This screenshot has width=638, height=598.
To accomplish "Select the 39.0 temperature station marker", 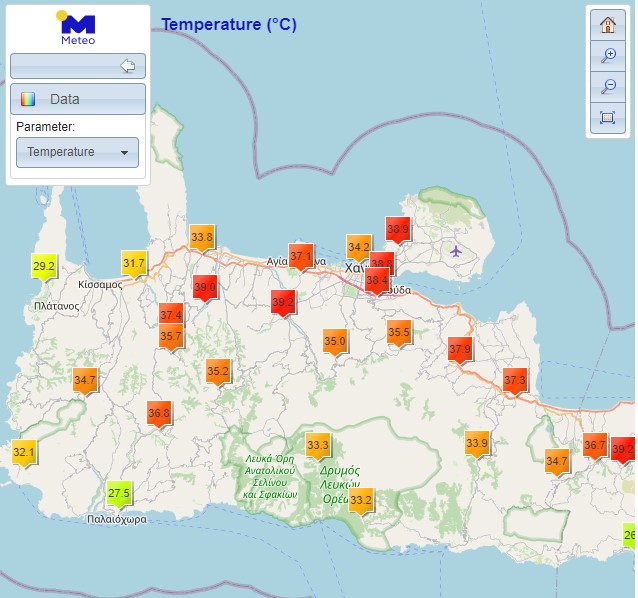I will click(x=205, y=288).
